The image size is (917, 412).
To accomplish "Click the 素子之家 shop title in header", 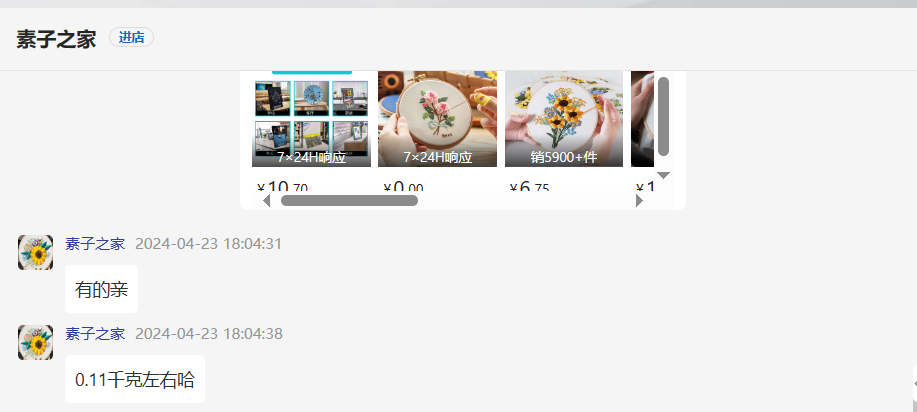I will coord(56,40).
